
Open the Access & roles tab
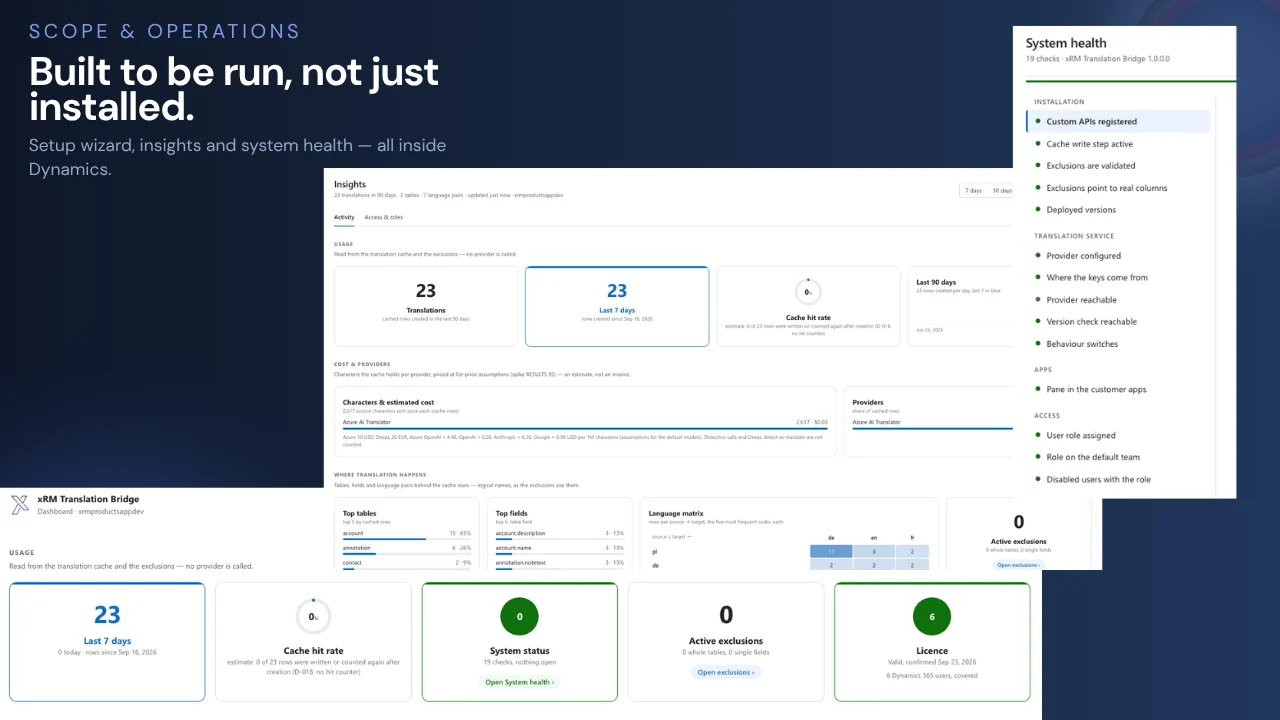click(384, 217)
